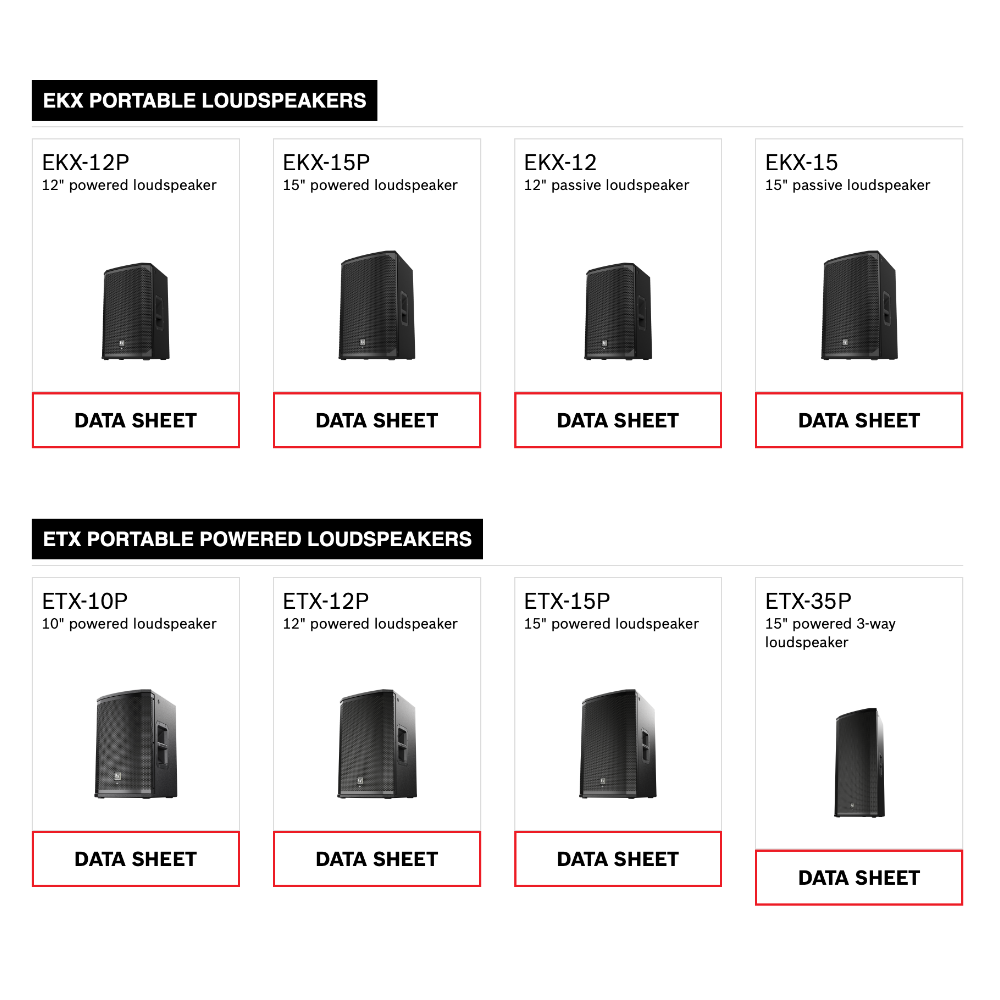This screenshot has width=1000, height=1000.
Task: Select the EKX Portable Loudspeakers heading
Action: click(205, 101)
